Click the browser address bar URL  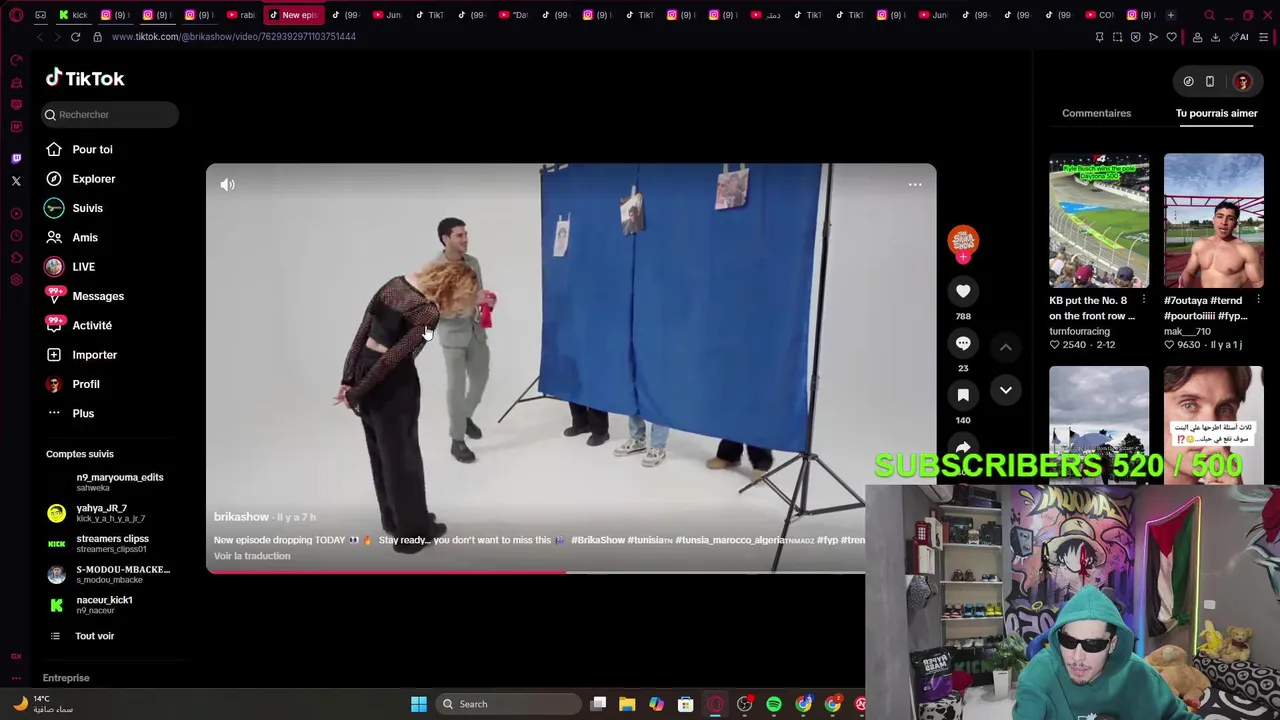coord(234,37)
